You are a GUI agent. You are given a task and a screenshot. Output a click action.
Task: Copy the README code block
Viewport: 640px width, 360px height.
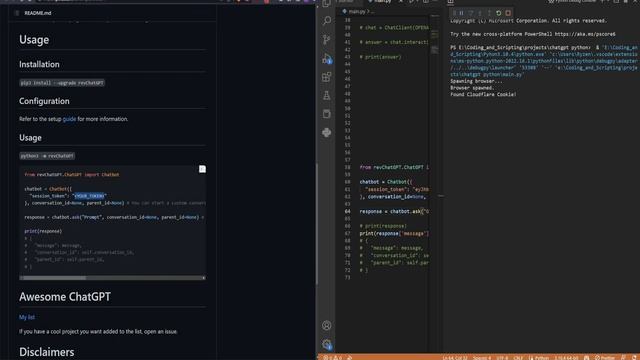click(x=202, y=169)
